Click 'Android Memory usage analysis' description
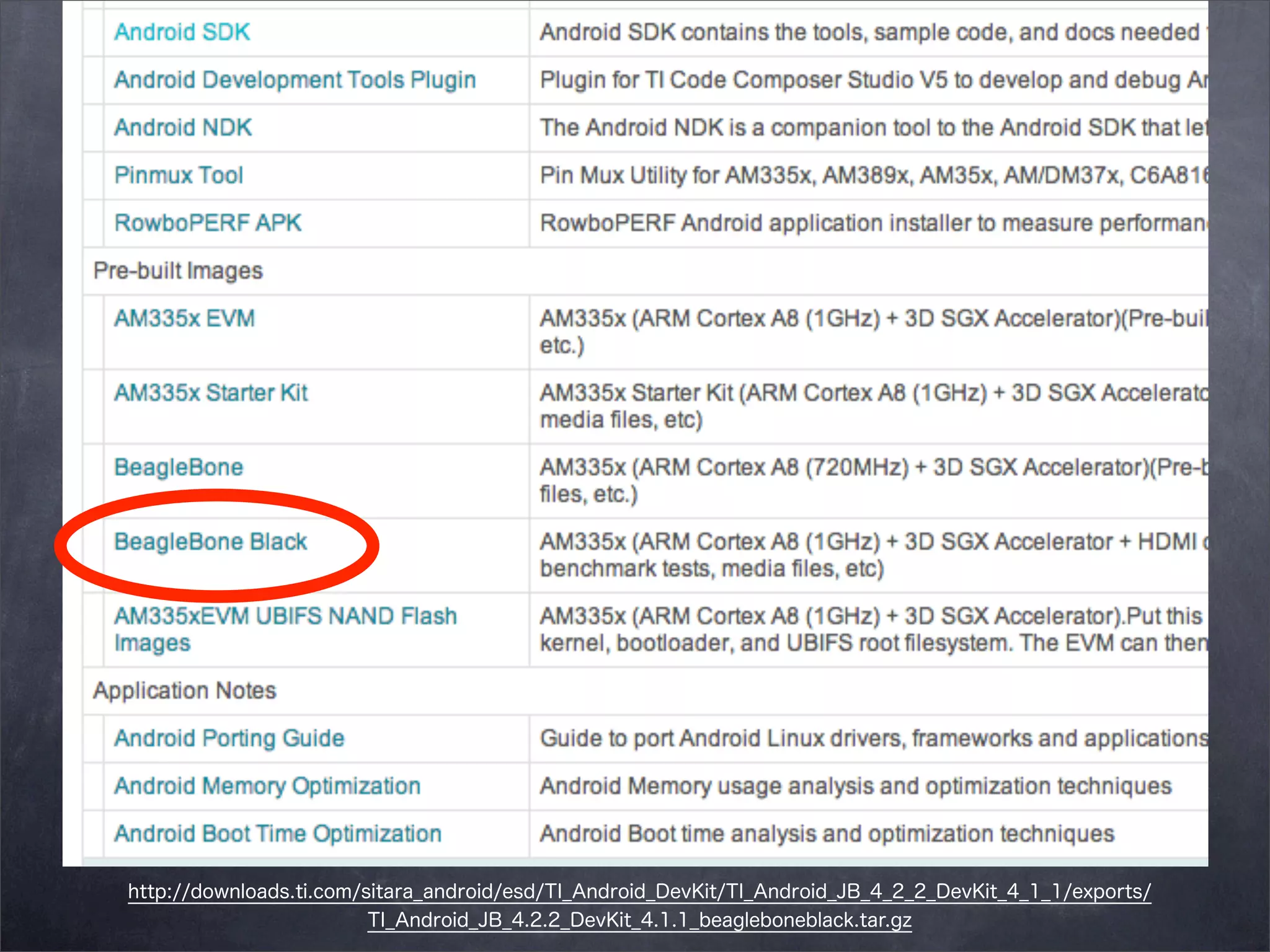Viewport: 1270px width, 952px height. (x=856, y=786)
